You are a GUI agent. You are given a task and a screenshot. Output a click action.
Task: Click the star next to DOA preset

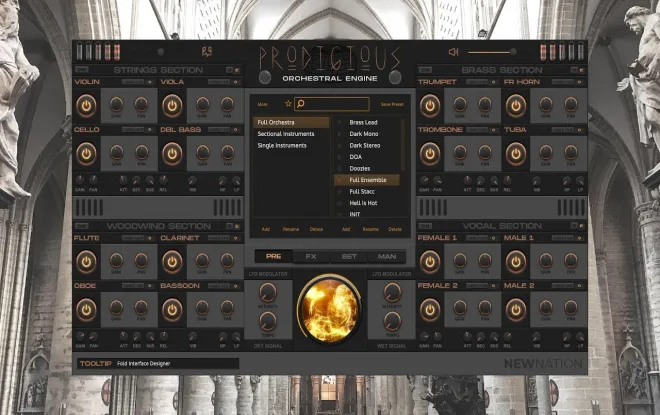pyautogui.click(x=340, y=157)
